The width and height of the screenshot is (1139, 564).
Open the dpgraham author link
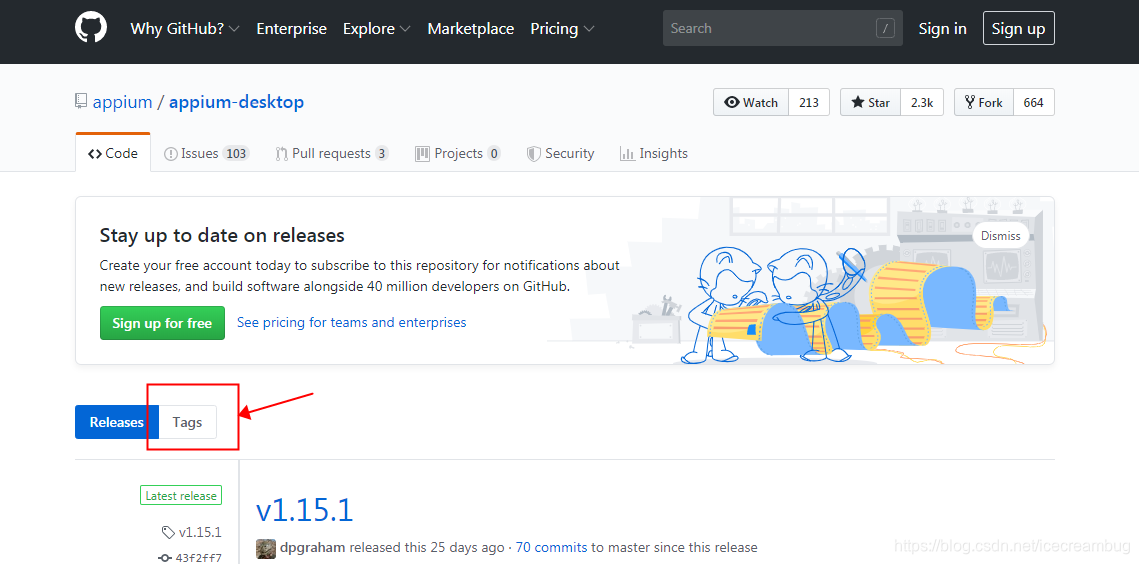tap(312, 547)
